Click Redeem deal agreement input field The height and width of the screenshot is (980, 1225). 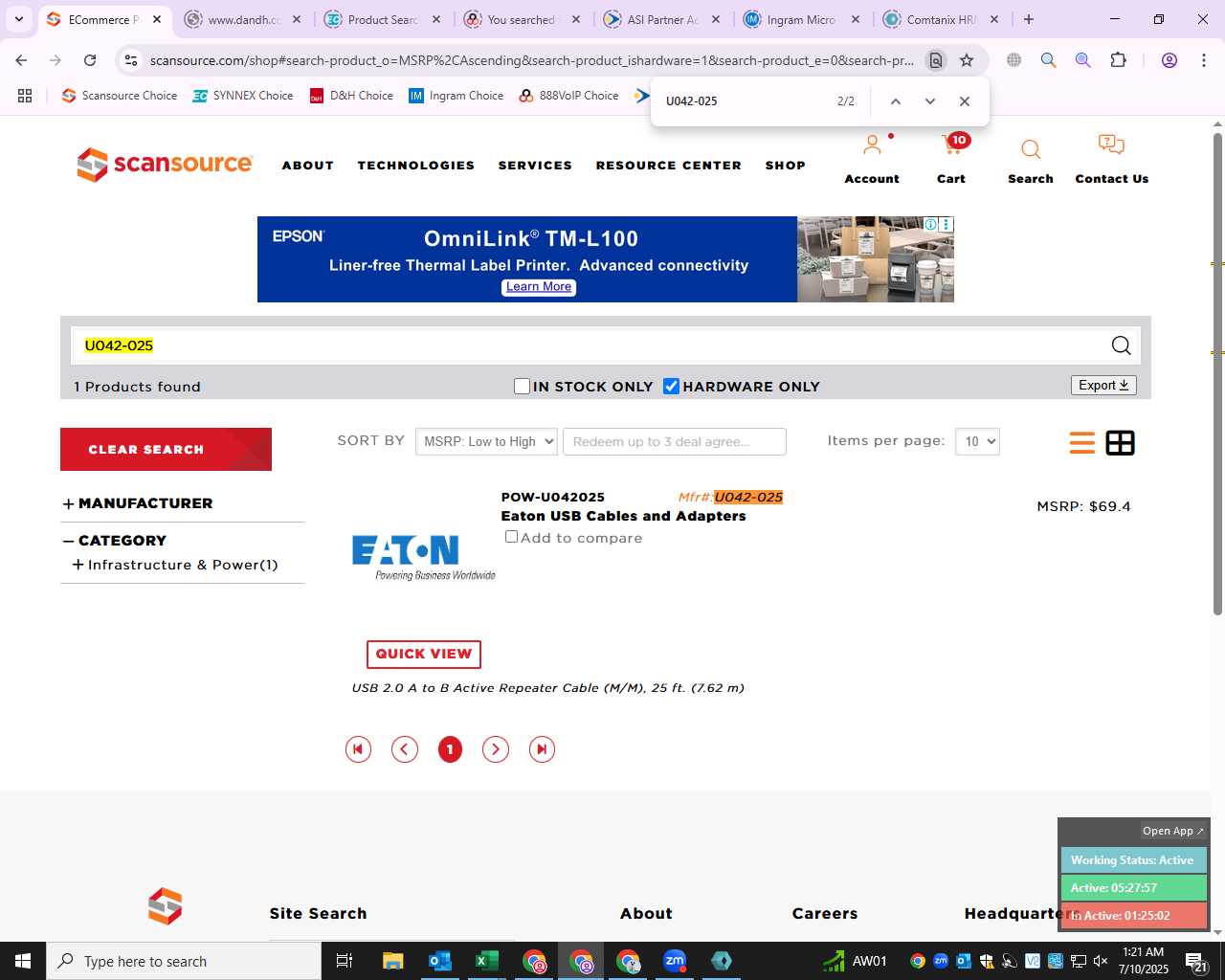[675, 441]
